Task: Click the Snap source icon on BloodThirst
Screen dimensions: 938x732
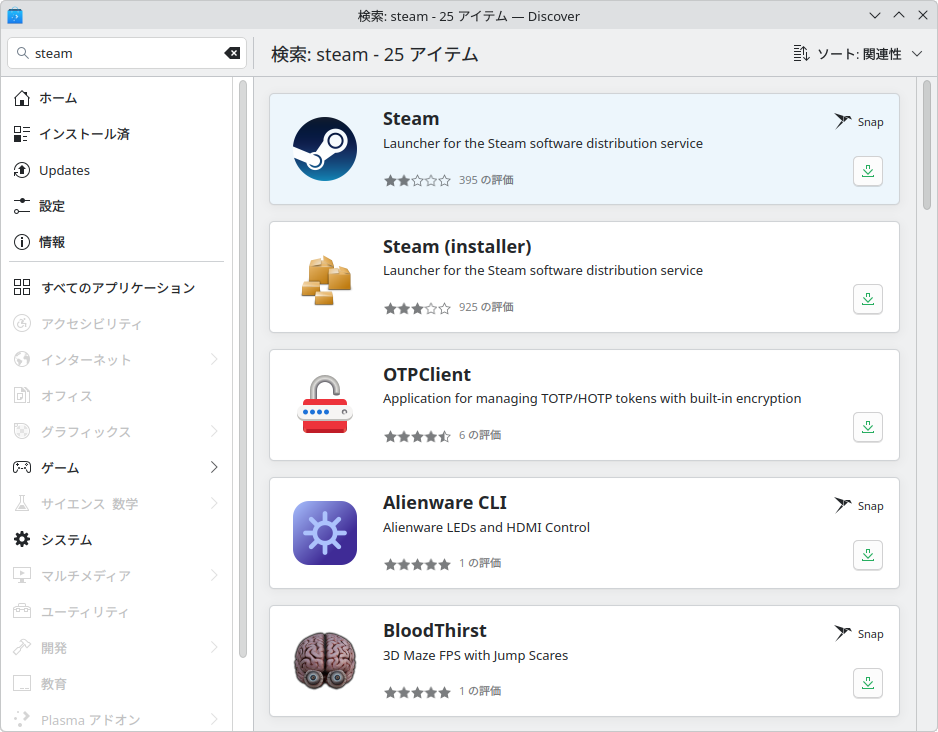Action: 843,633
